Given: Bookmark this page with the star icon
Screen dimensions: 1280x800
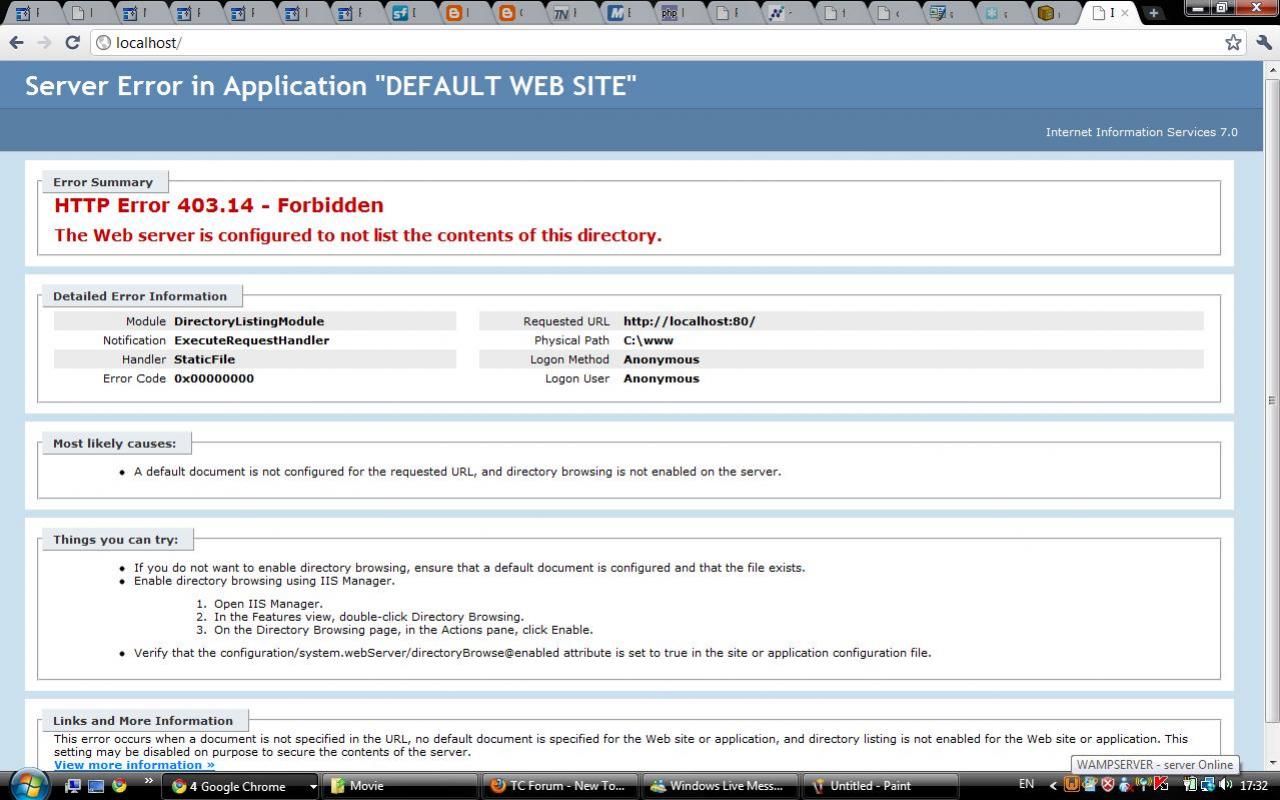Looking at the screenshot, I should (x=1233, y=42).
